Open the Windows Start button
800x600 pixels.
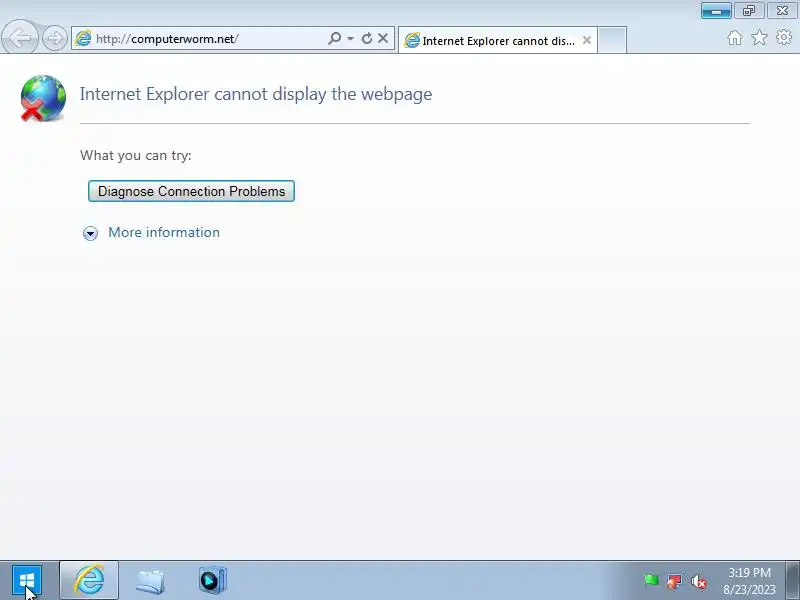coord(27,580)
